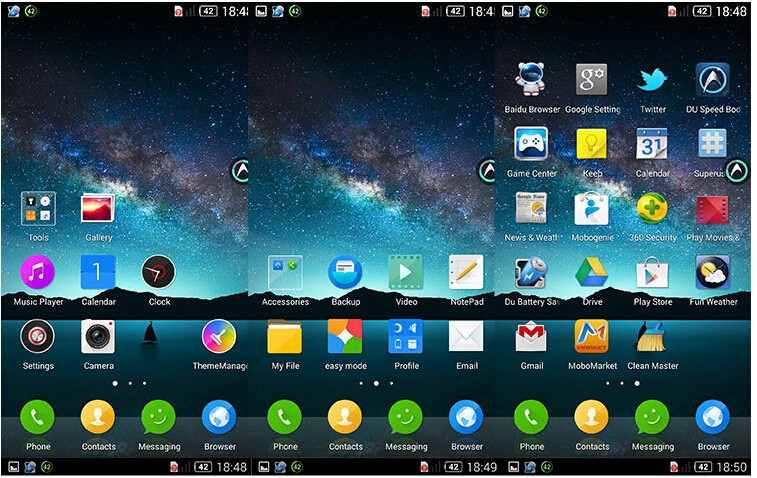Tap the Clock app icon
The image size is (757, 478).
[x=159, y=272]
